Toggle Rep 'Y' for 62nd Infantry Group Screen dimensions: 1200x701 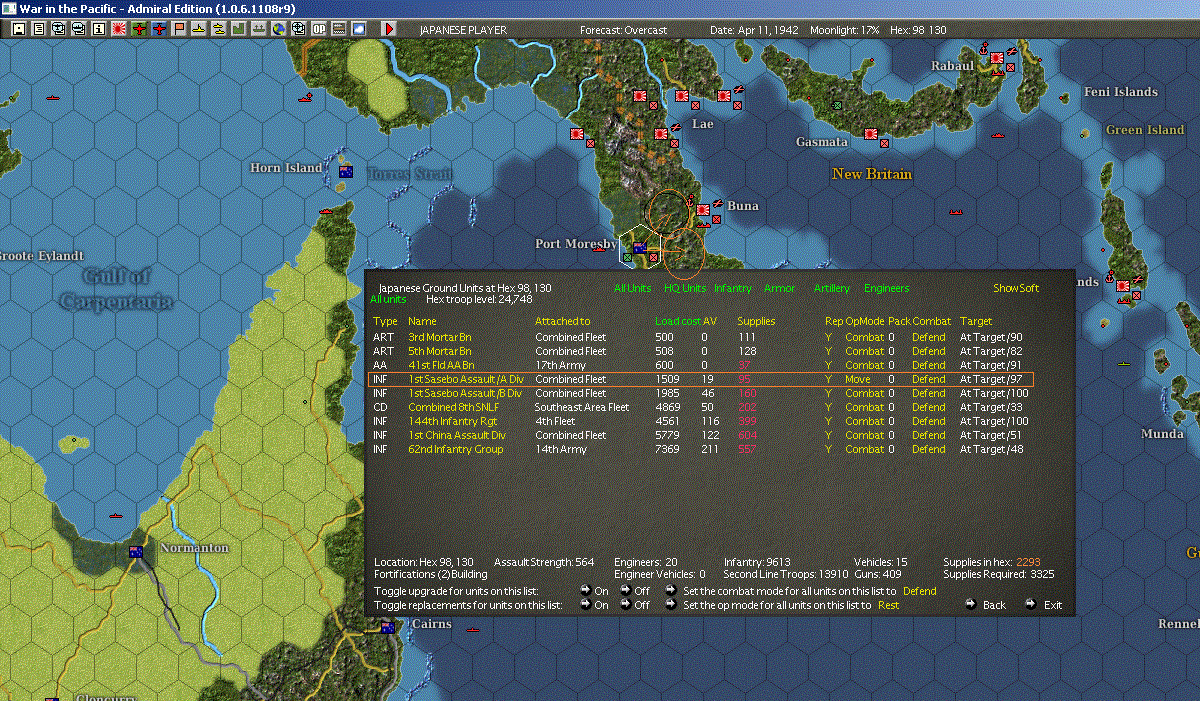[x=828, y=449]
